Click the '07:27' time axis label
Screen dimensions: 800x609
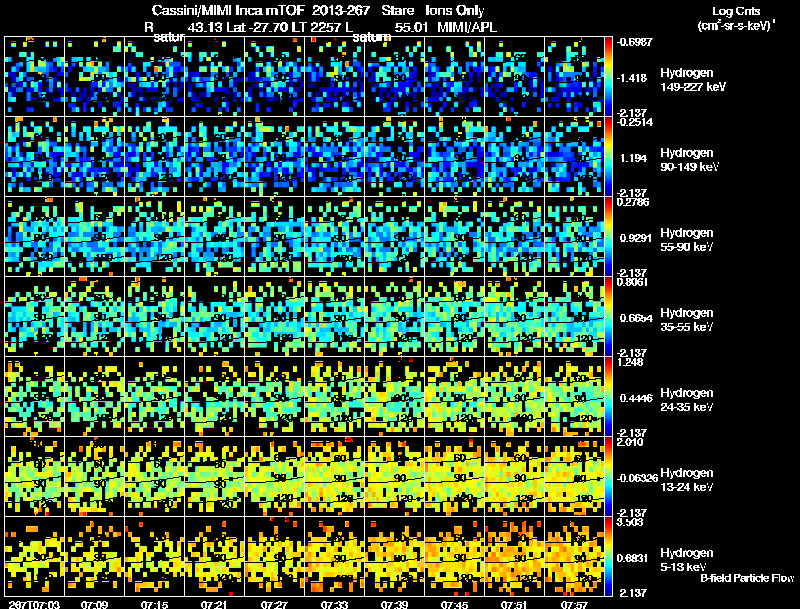(x=274, y=605)
